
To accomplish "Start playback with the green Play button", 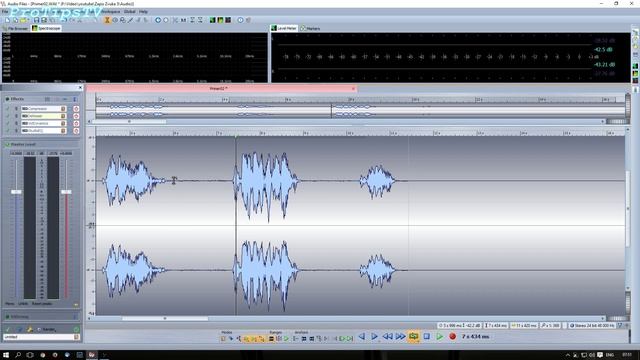I will [440, 337].
